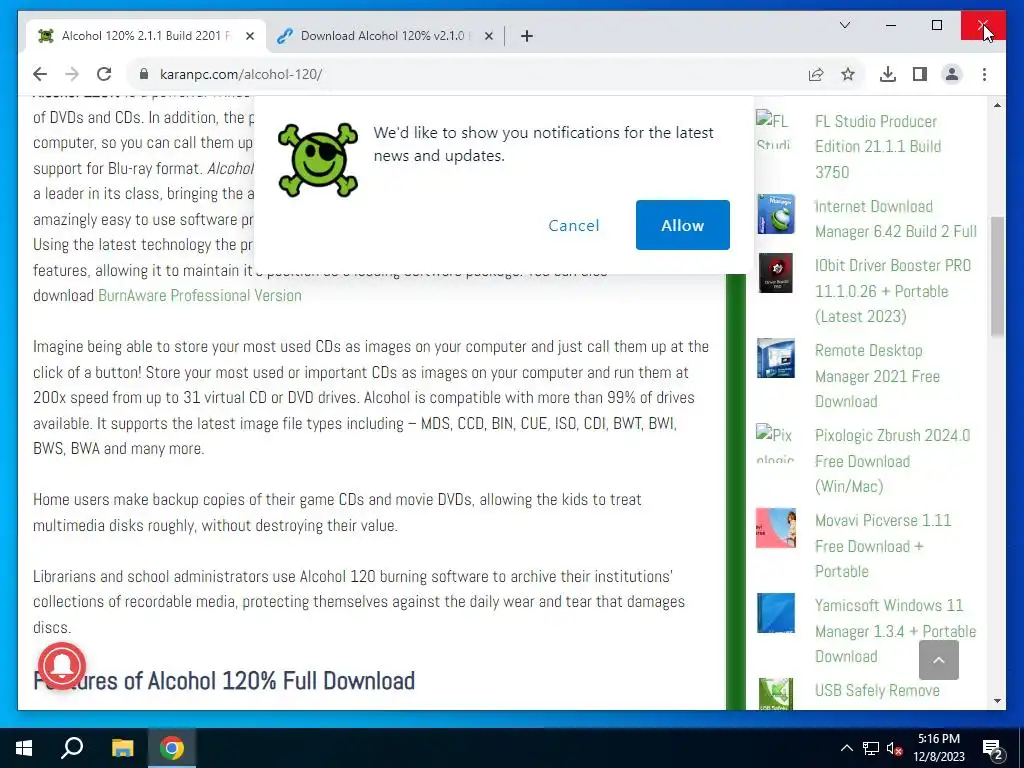The width and height of the screenshot is (1024, 768).
Task: Go back to the previous page
Action: pos(40,74)
